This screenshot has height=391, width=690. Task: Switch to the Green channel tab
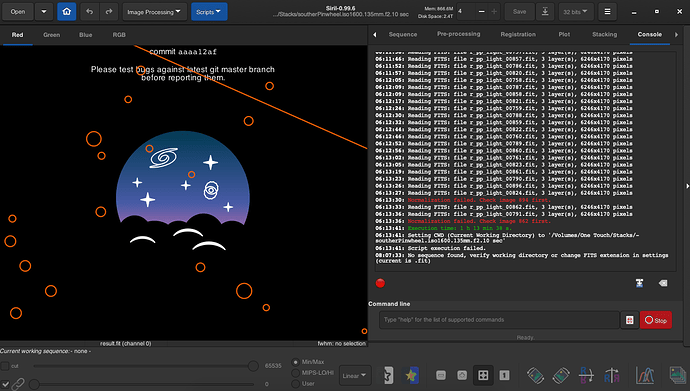pyautogui.click(x=51, y=35)
